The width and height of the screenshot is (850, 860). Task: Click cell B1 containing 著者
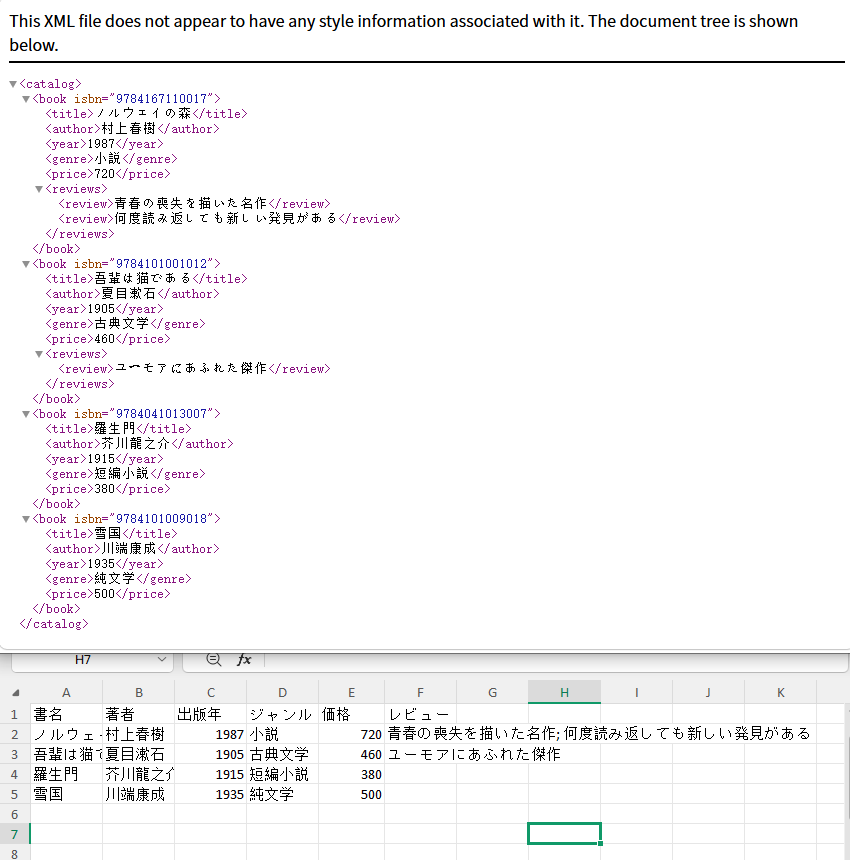point(139,714)
